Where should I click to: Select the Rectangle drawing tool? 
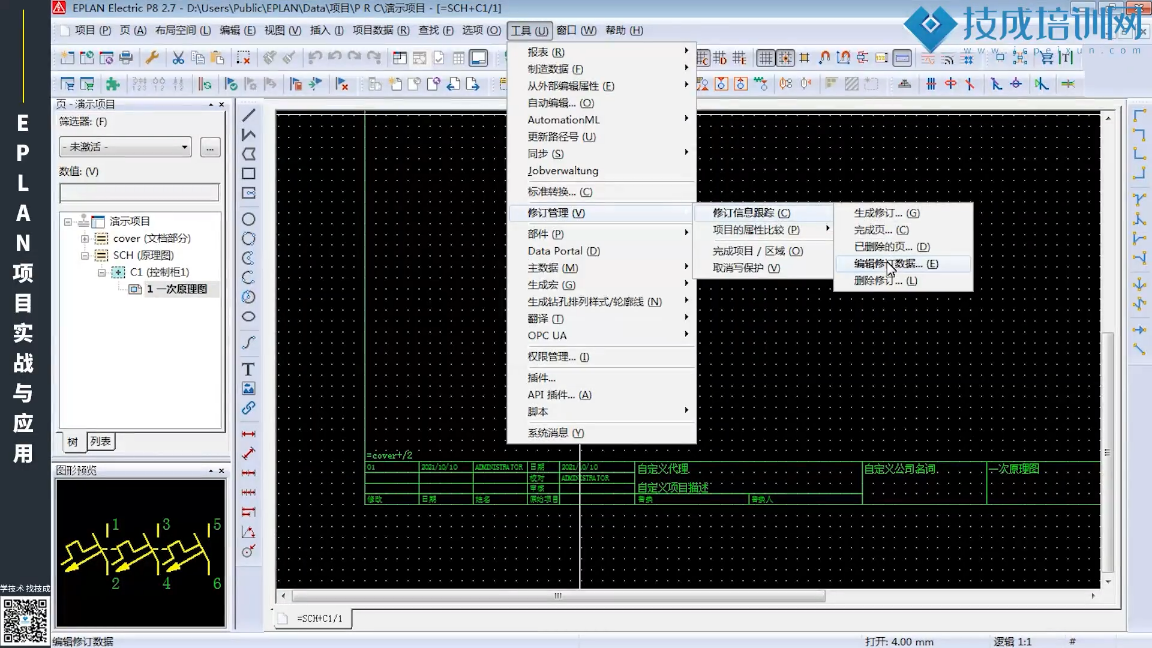249,174
